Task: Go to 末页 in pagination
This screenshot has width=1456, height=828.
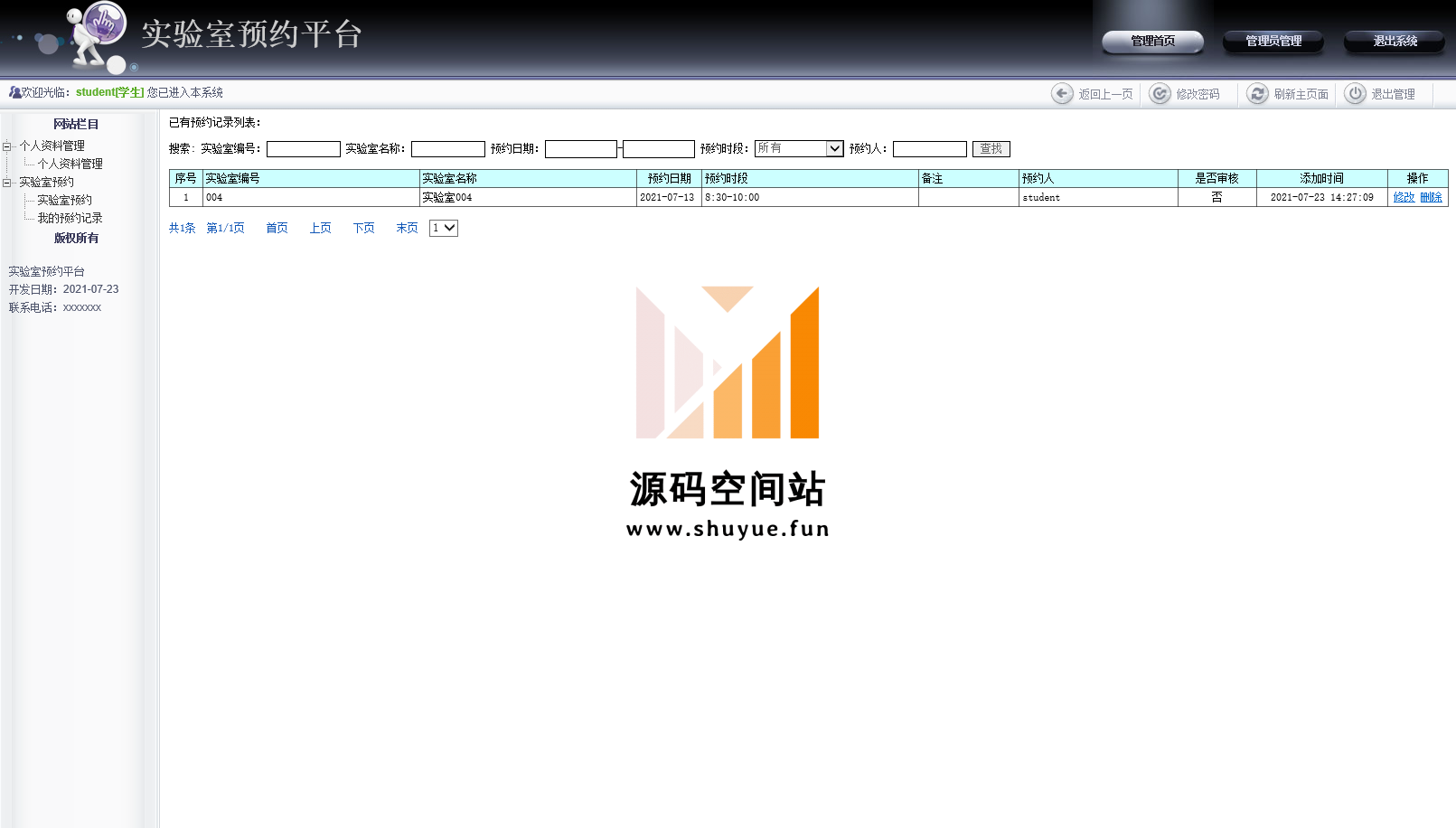Action: point(407,228)
